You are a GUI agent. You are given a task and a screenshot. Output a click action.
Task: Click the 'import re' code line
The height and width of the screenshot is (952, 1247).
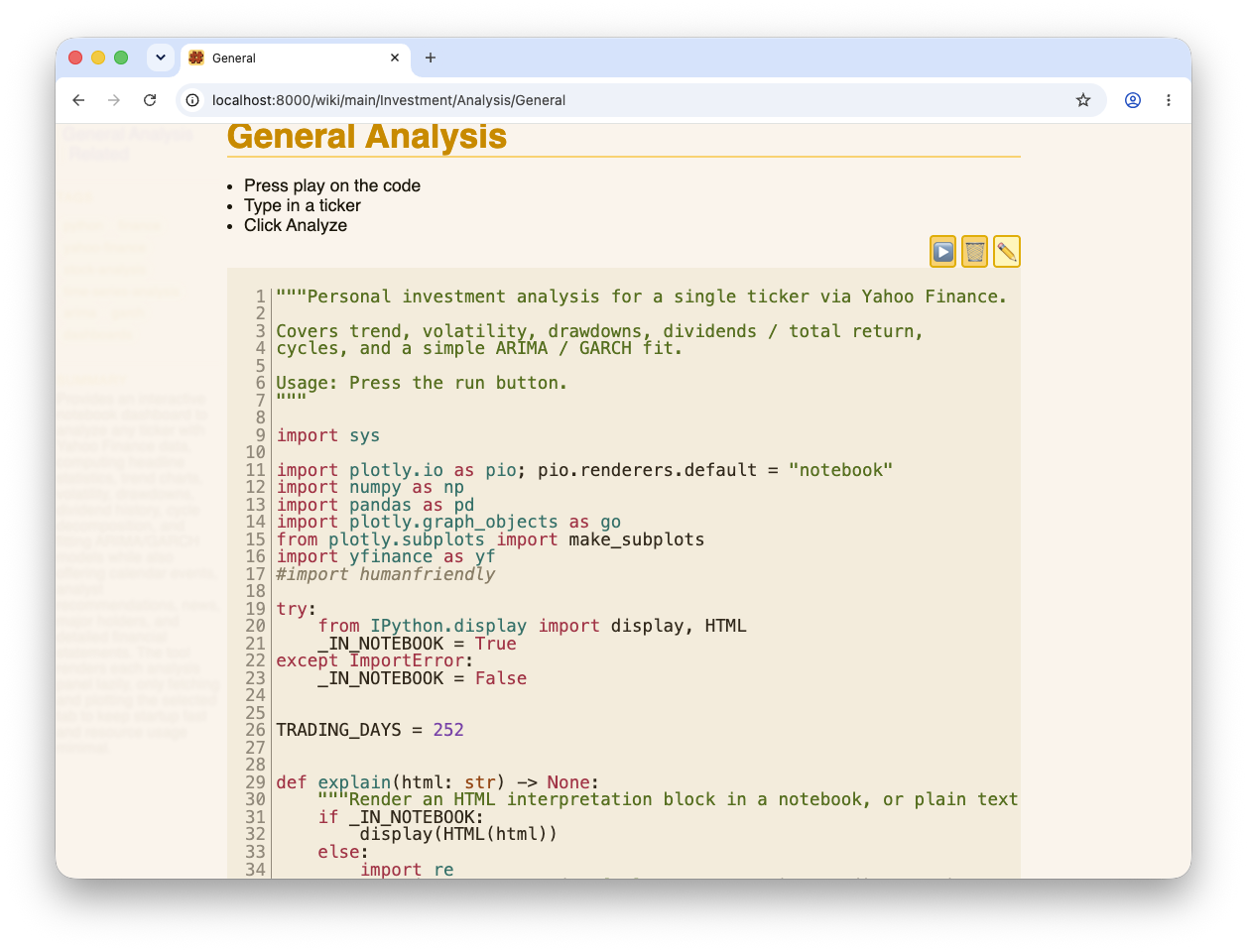point(407,870)
